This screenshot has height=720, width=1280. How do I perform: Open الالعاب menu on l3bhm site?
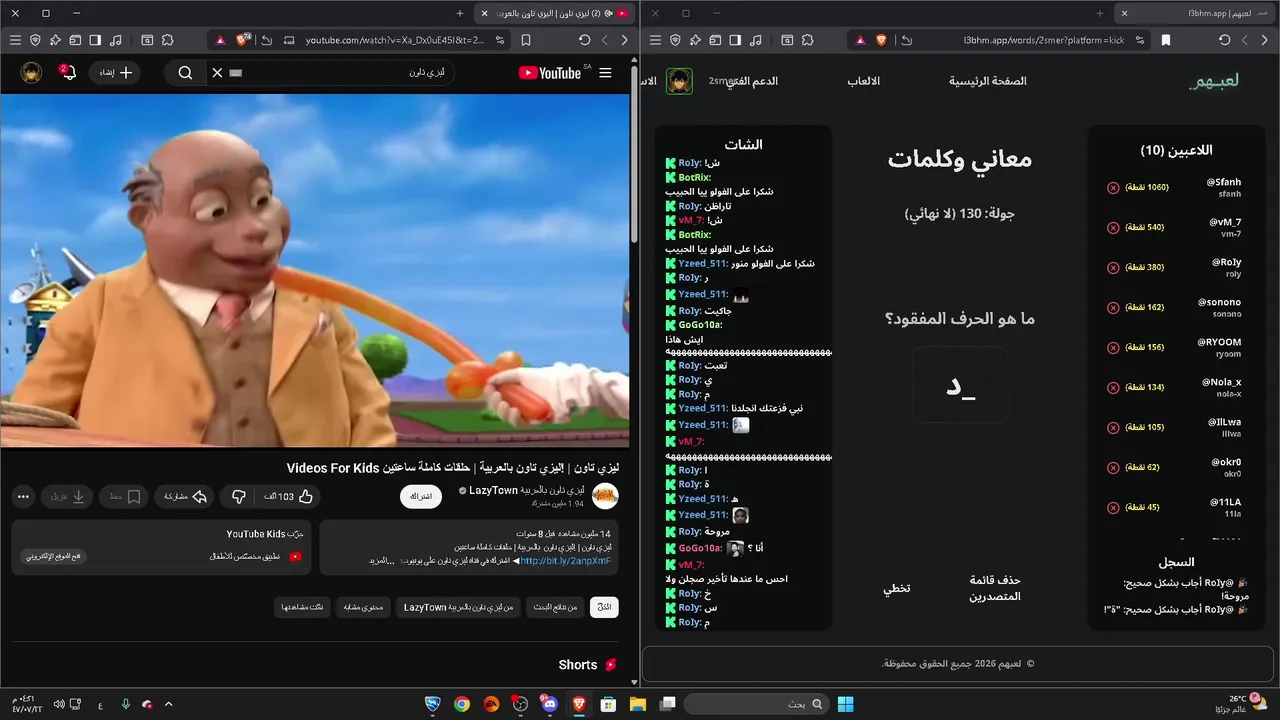click(x=864, y=81)
